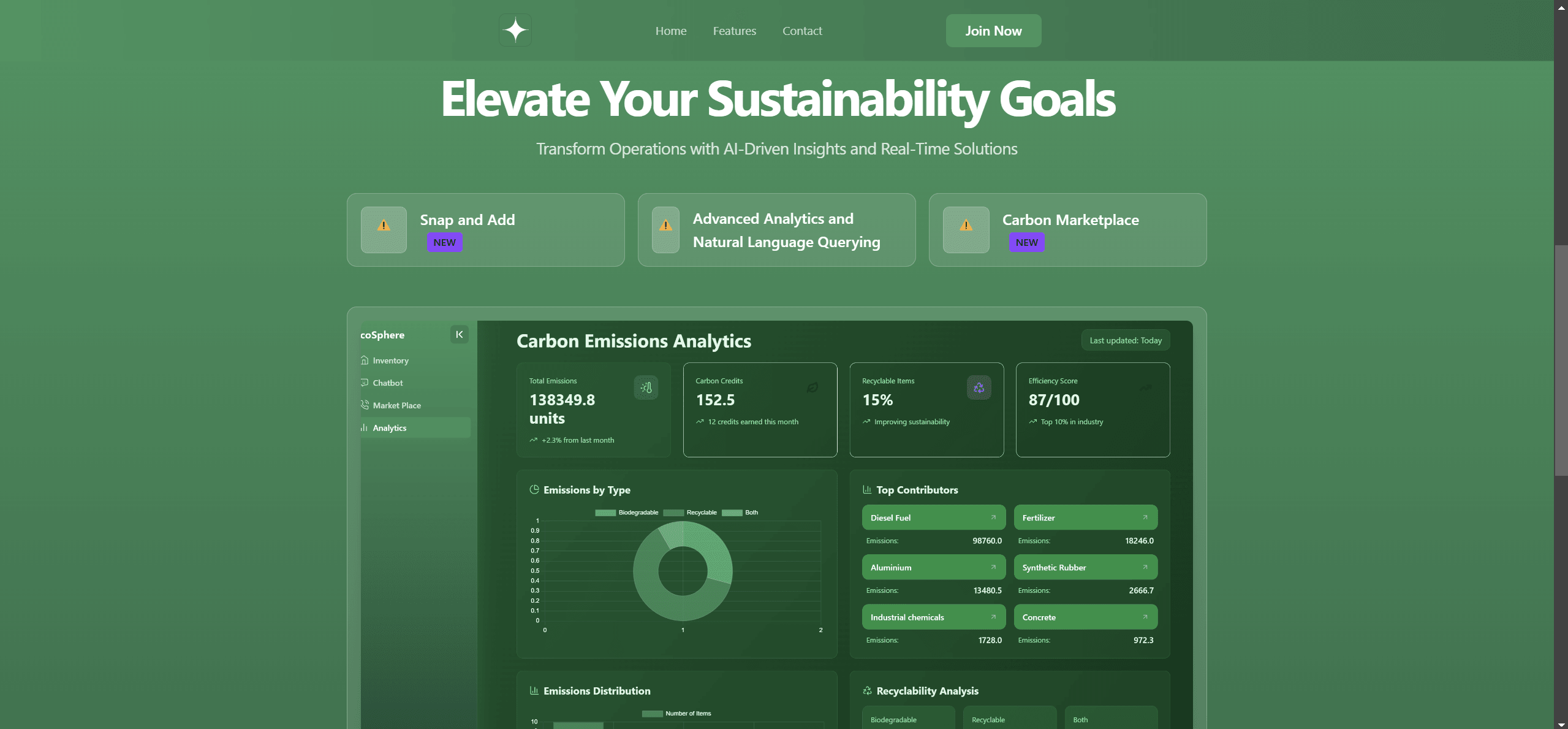Click the Market Place sidebar icon

[x=365, y=405]
